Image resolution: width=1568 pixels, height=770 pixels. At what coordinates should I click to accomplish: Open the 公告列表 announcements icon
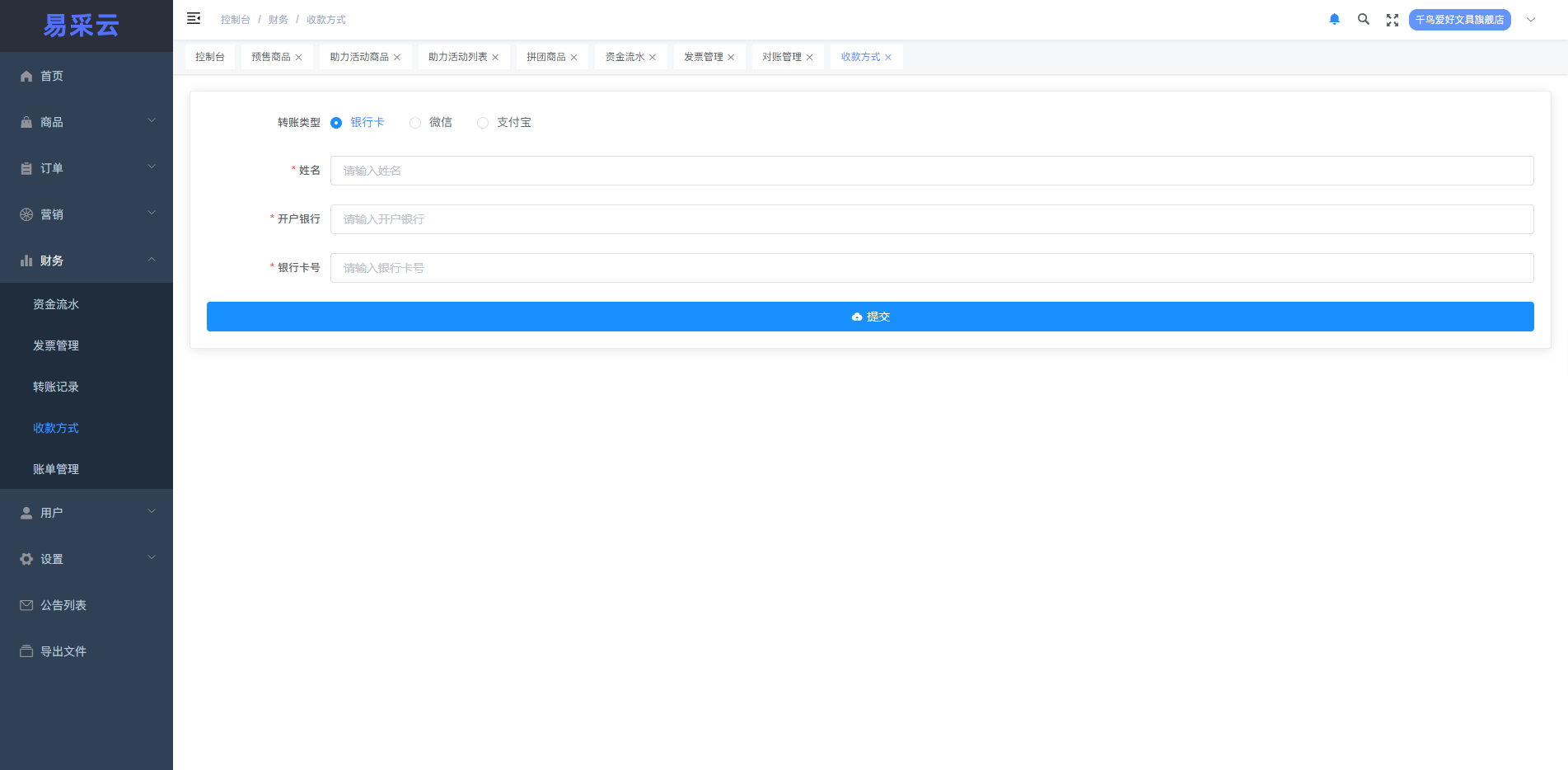point(26,604)
